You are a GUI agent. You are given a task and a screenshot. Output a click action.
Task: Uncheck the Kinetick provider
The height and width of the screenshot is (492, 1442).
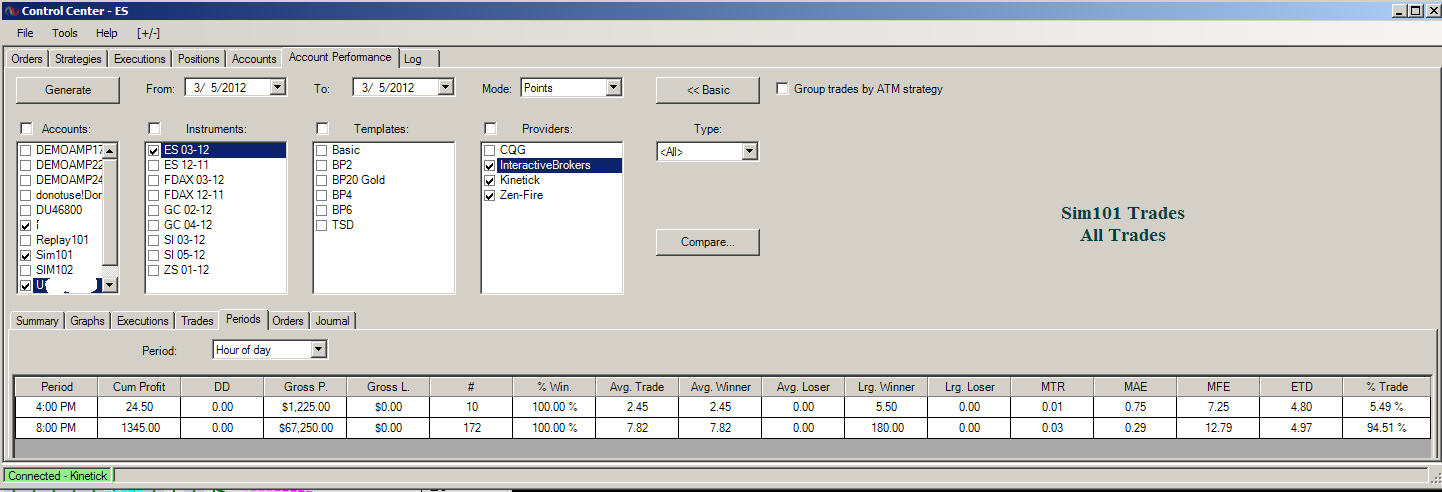click(x=490, y=180)
